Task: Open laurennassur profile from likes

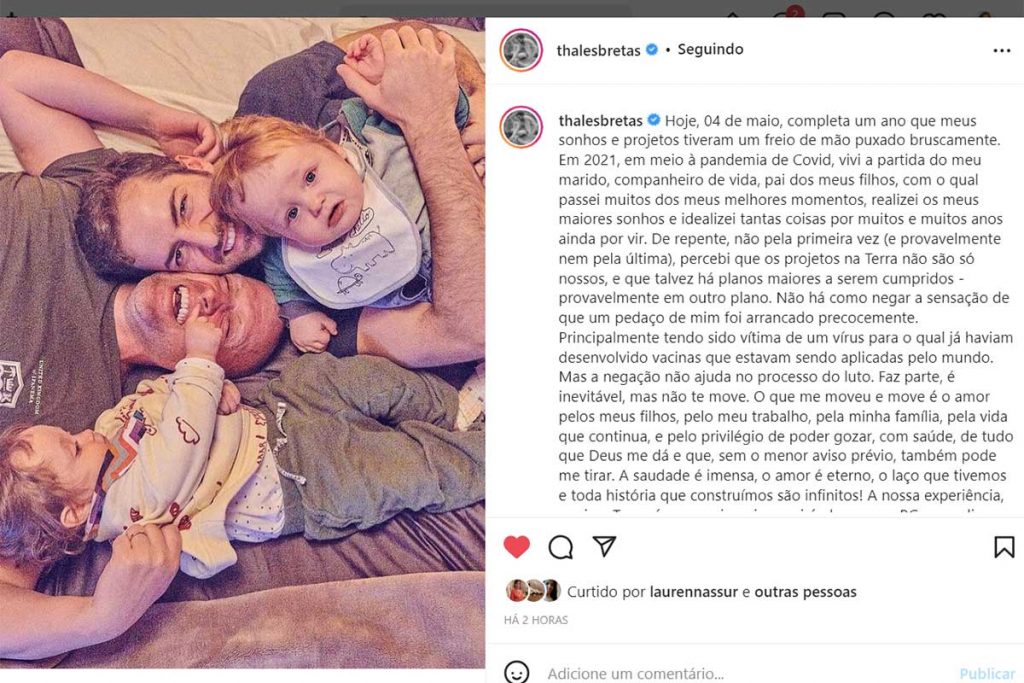Action: click(694, 592)
